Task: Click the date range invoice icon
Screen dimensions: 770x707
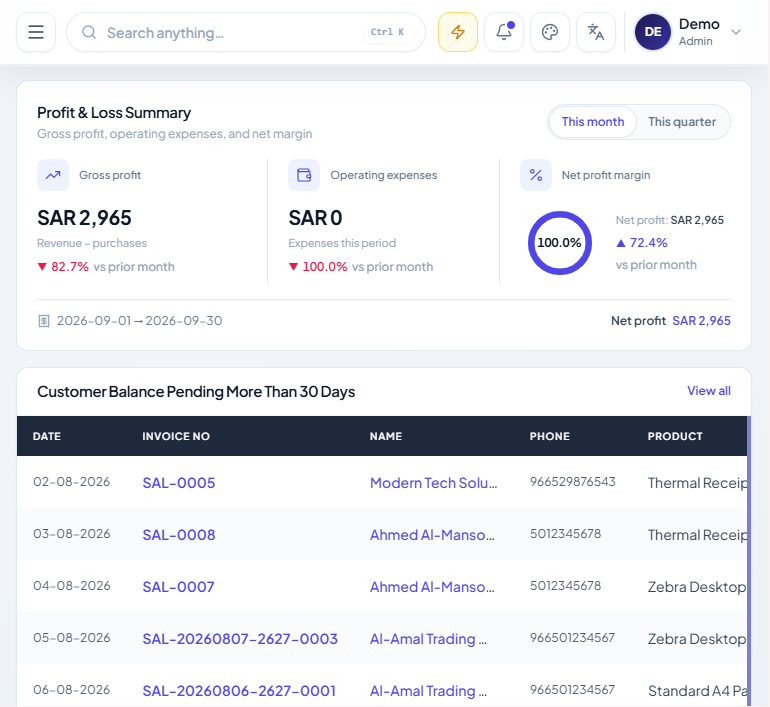Action: (44, 321)
